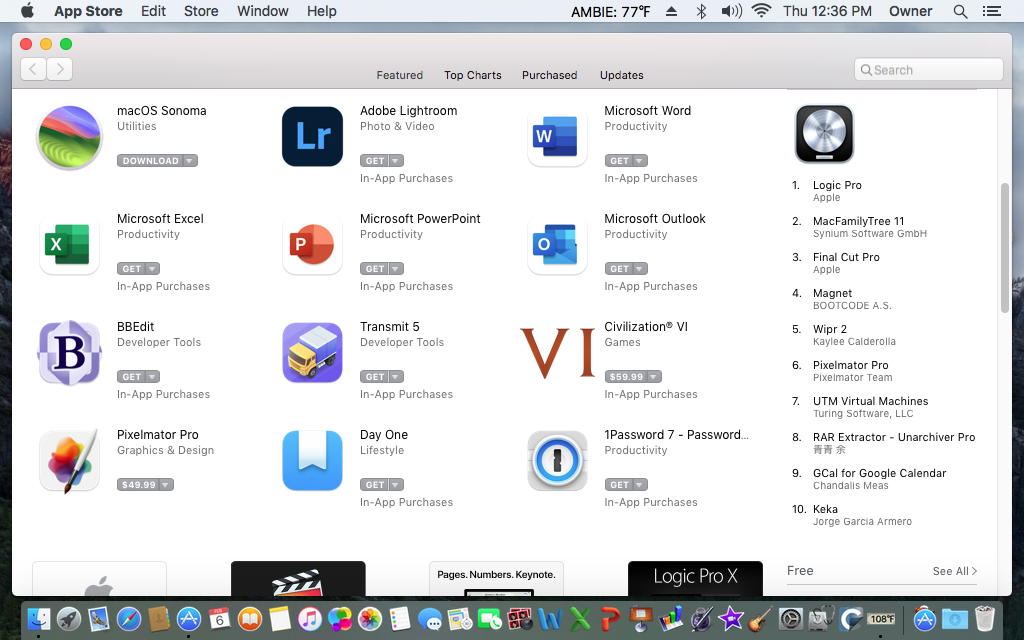Switch to the Top Charts tab
The height and width of the screenshot is (640, 1024).
[x=473, y=75]
